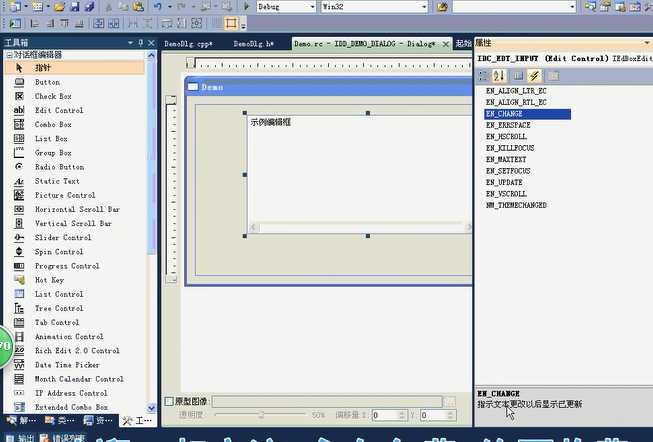Open the Debug configuration dropdown
The image size is (653, 442).
click(312, 7)
